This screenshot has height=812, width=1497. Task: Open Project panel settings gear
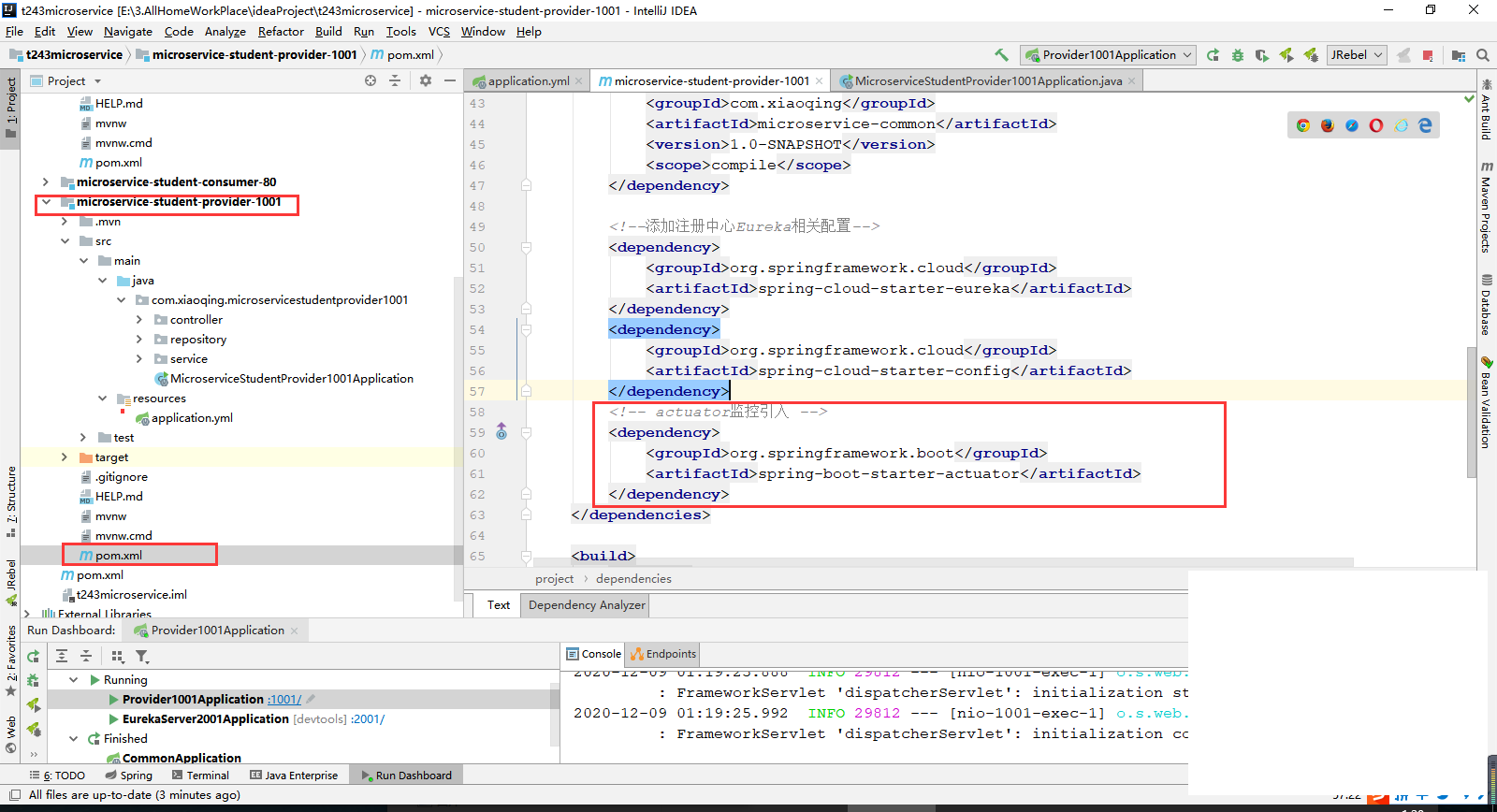(x=426, y=81)
